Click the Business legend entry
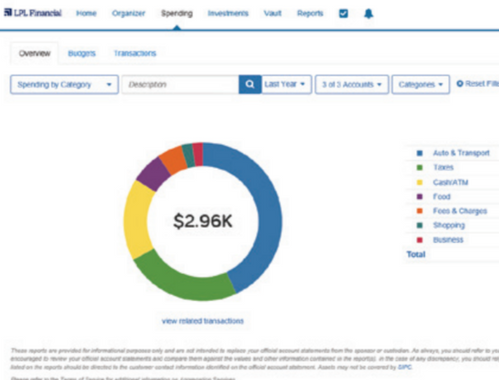 tap(448, 240)
